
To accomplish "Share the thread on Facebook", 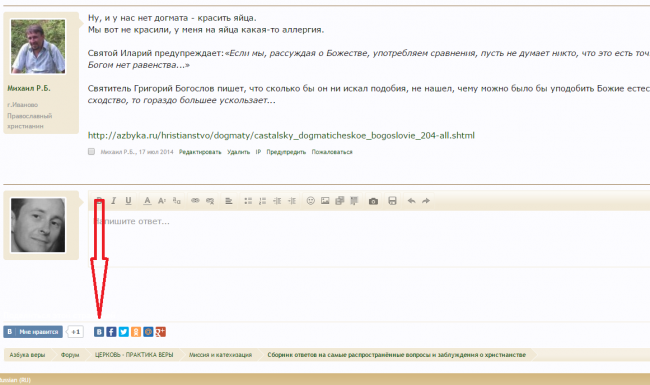I will coord(111,332).
